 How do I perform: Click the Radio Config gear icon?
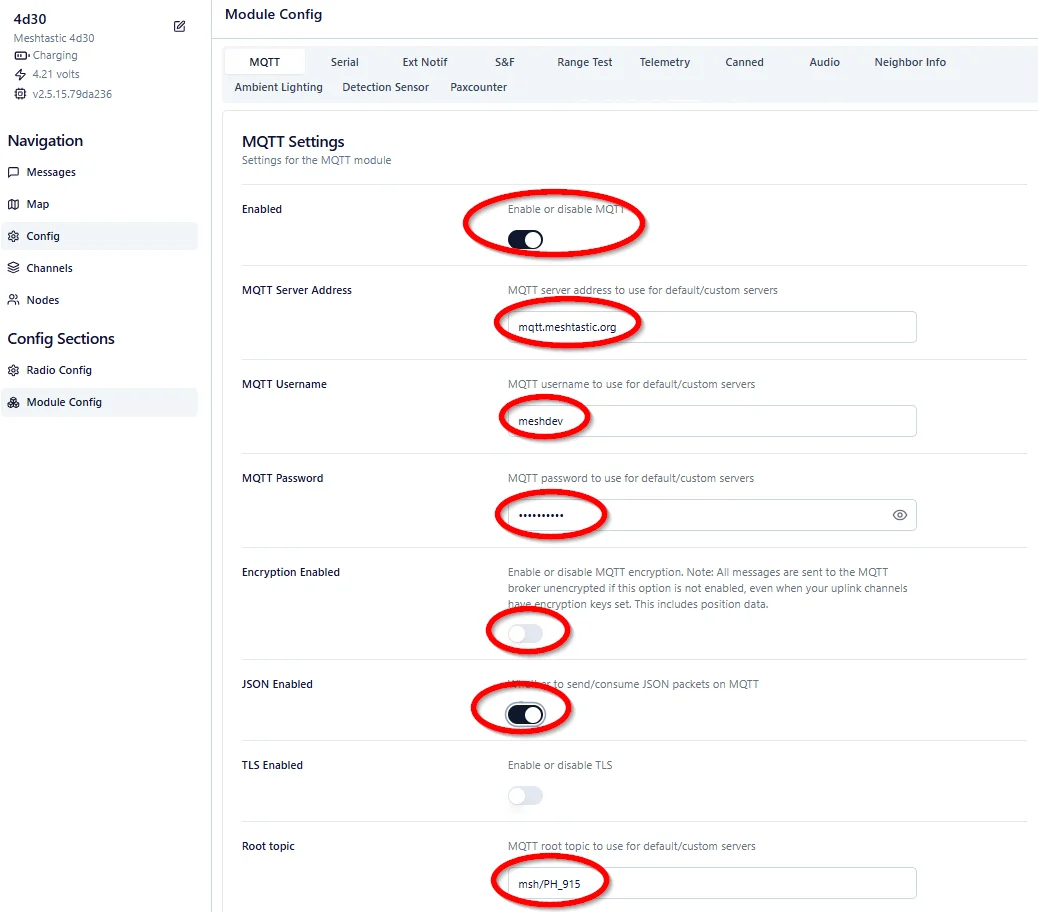13,371
